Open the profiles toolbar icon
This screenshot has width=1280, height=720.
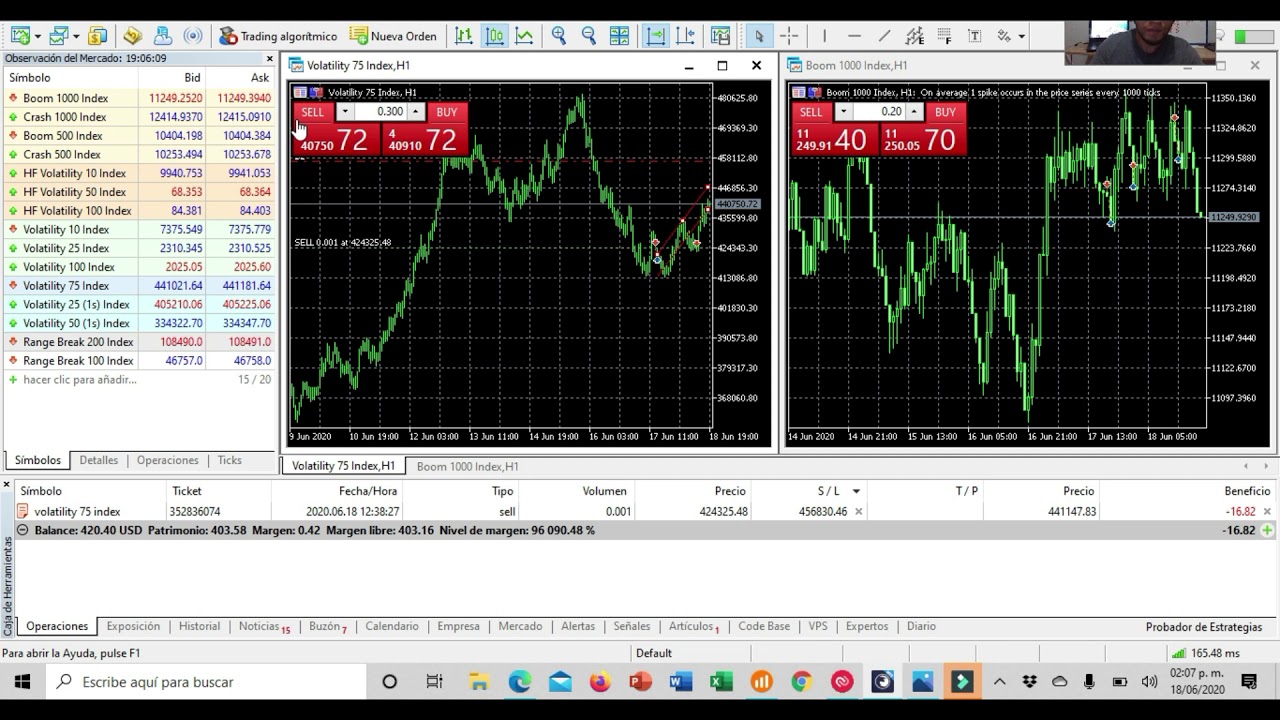click(58, 36)
